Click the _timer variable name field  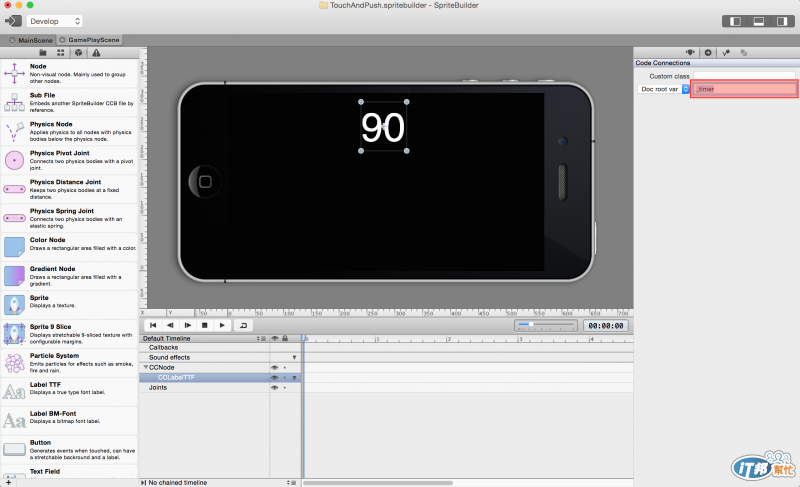744,89
